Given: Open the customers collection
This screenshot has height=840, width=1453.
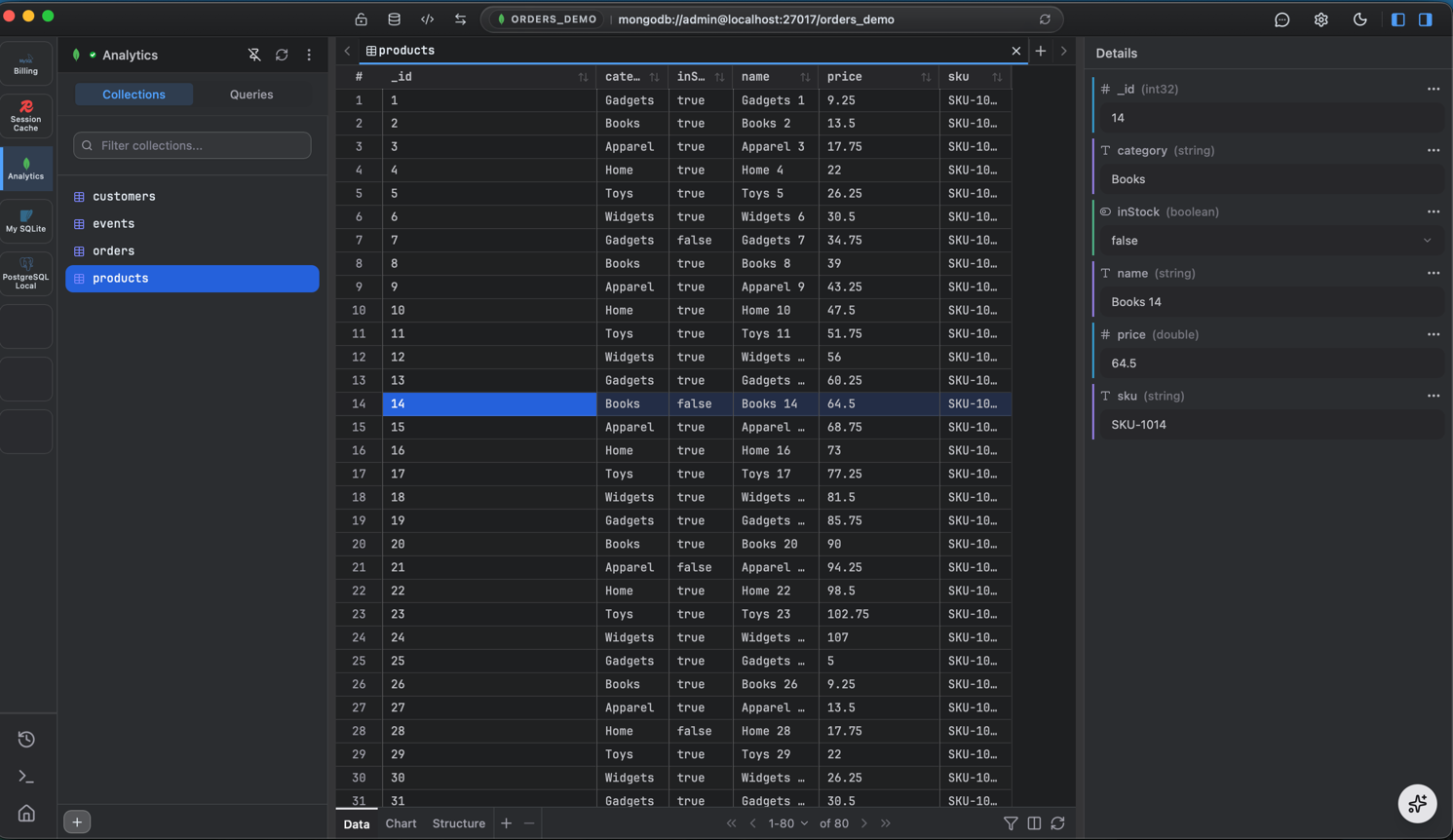Looking at the screenshot, I should point(192,197).
